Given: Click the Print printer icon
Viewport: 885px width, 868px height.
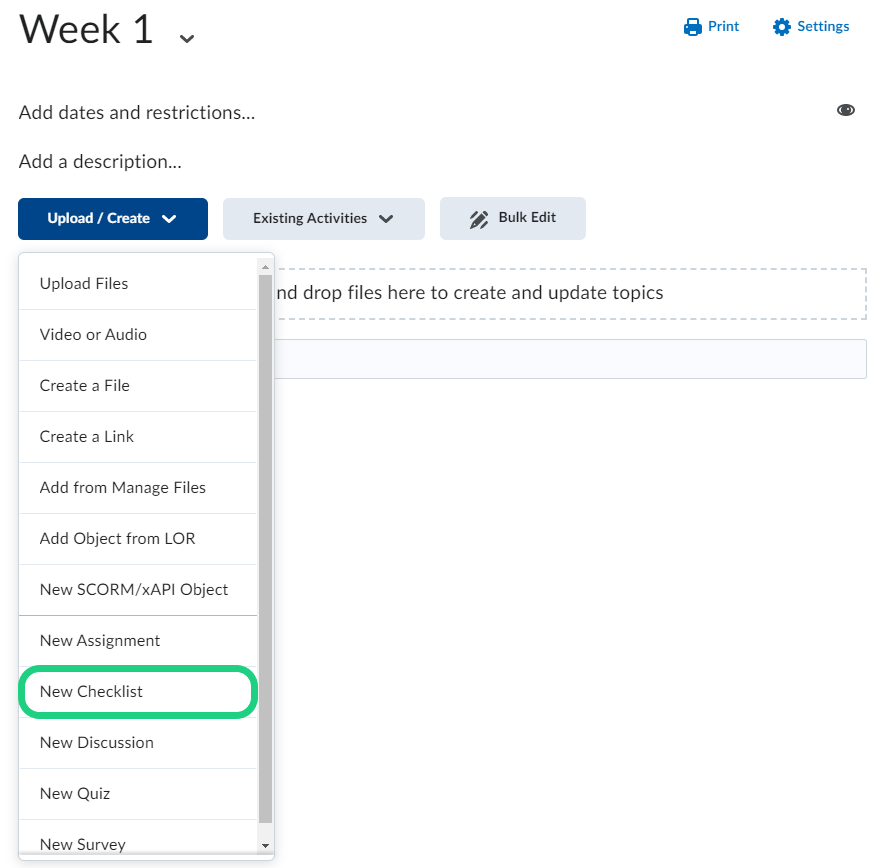Looking at the screenshot, I should [692, 27].
